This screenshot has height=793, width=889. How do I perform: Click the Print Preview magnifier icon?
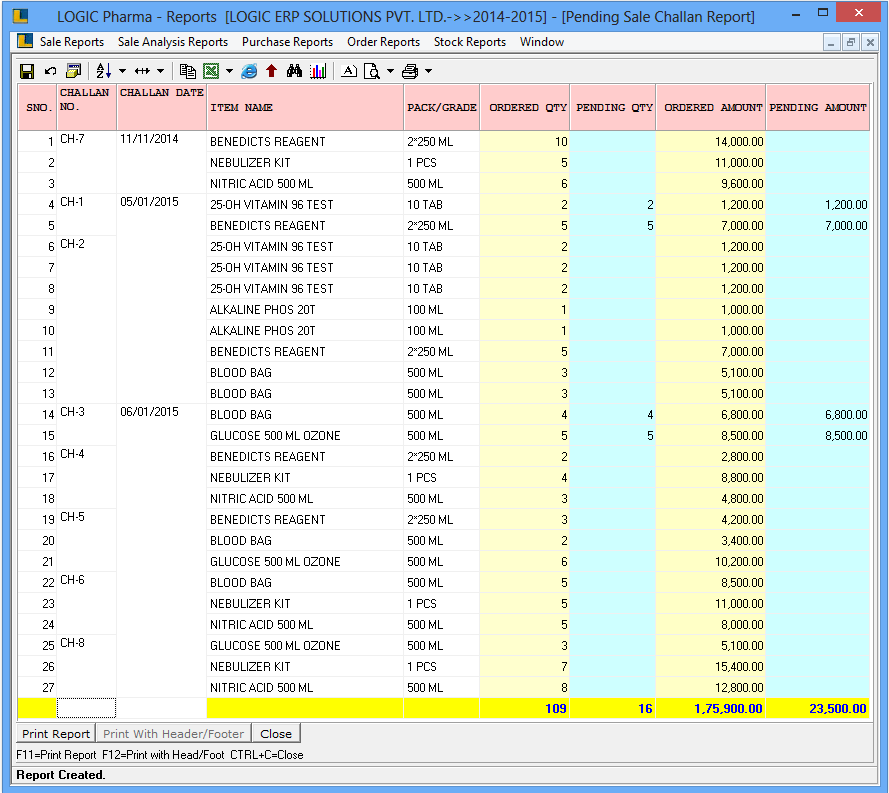coord(372,71)
